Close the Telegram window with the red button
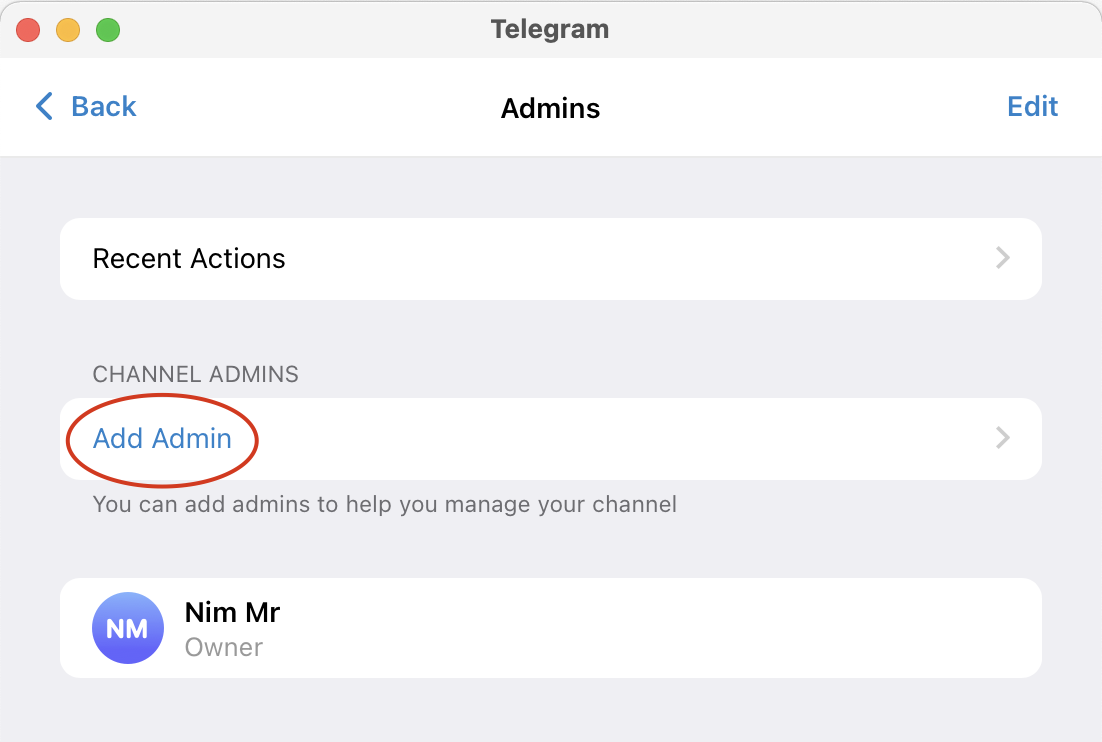Image resolution: width=1102 pixels, height=742 pixels. pyautogui.click(x=28, y=30)
